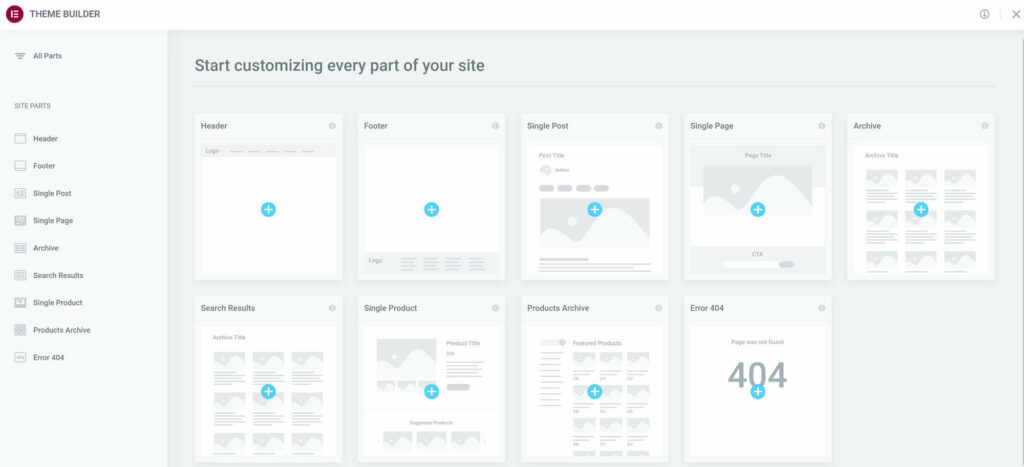Add a new Single Product template
Viewport: 1024px width, 467px height.
432,392
